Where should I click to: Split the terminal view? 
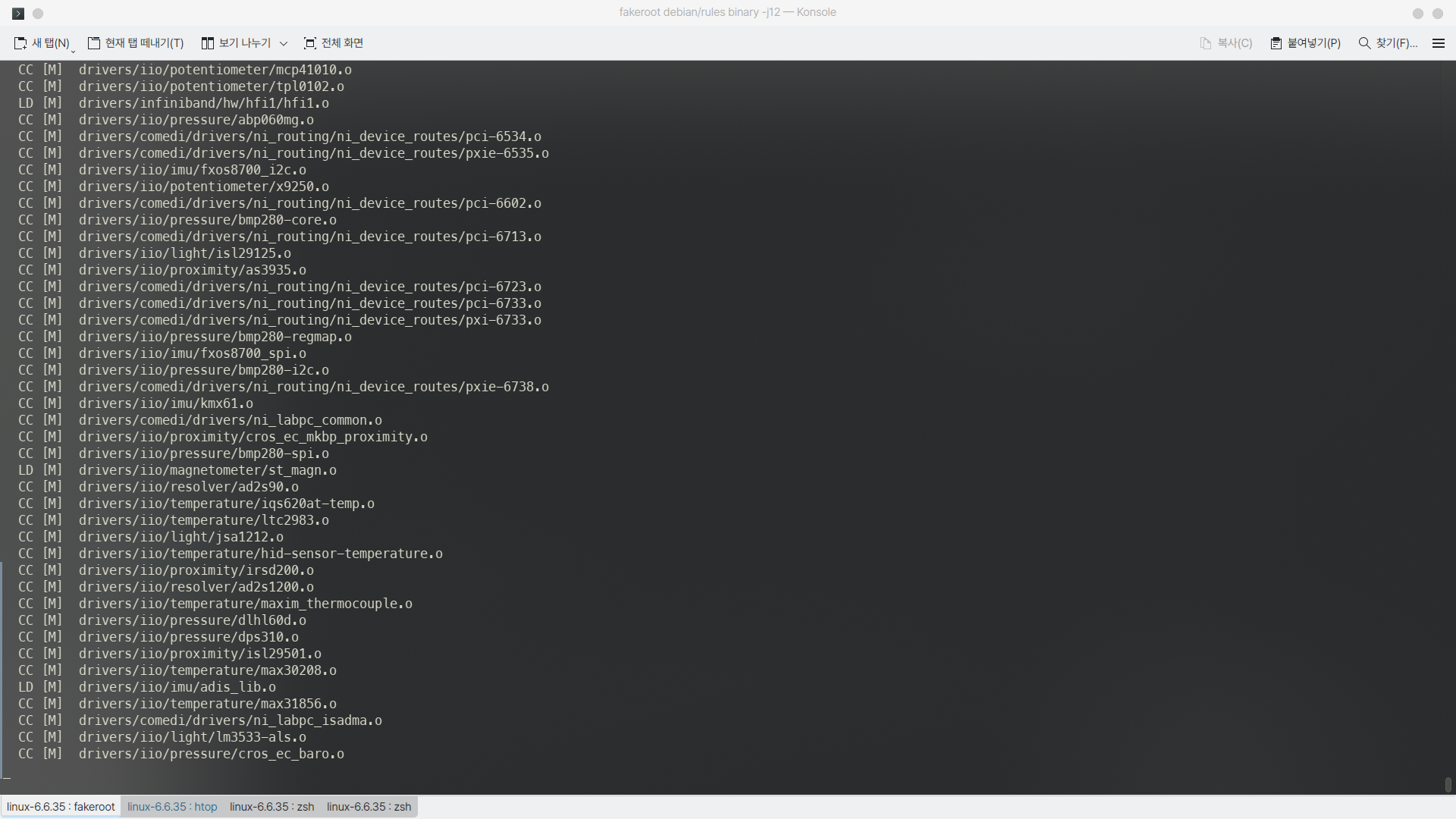click(237, 43)
